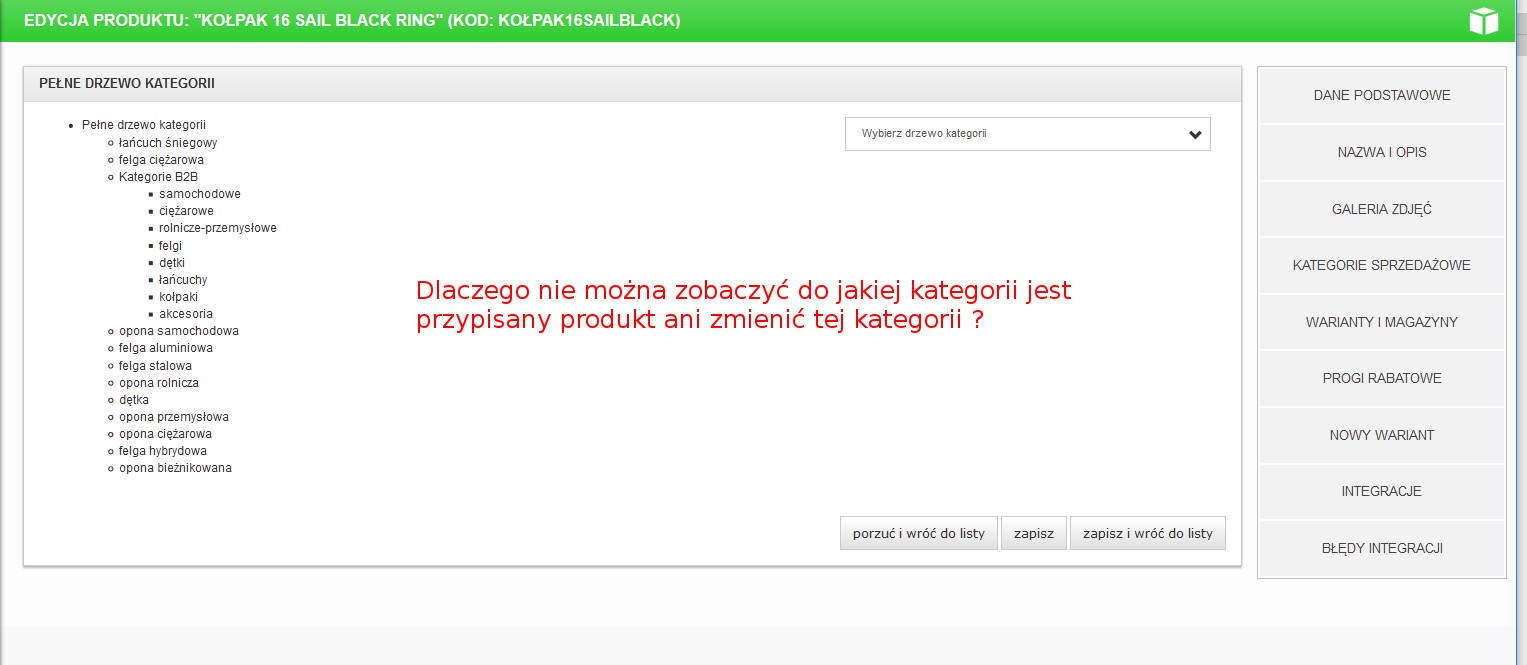Click the dropdown chevron arrow
The image size is (1527, 665).
point(1195,135)
